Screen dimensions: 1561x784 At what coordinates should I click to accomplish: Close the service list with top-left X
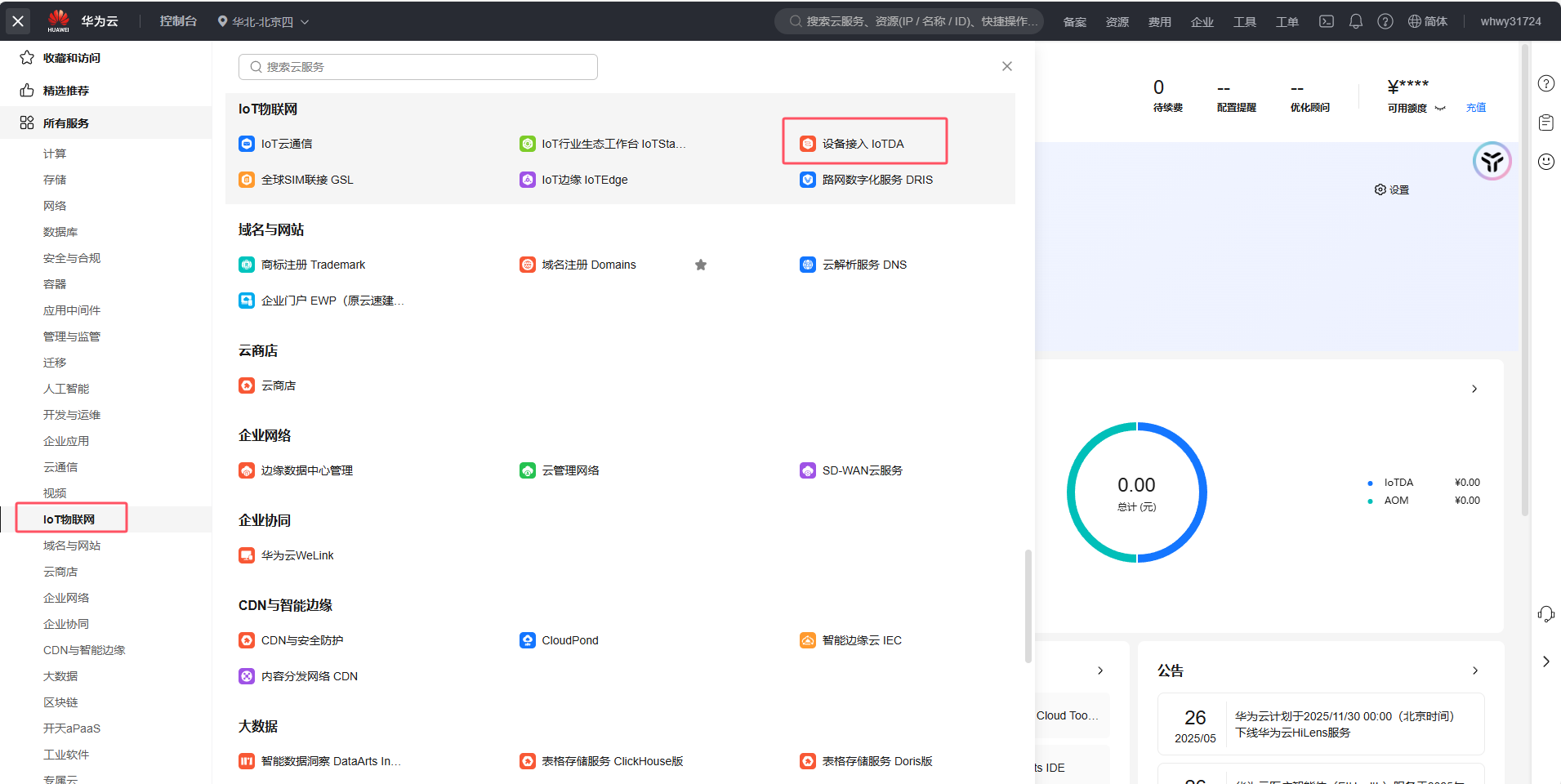coord(18,20)
